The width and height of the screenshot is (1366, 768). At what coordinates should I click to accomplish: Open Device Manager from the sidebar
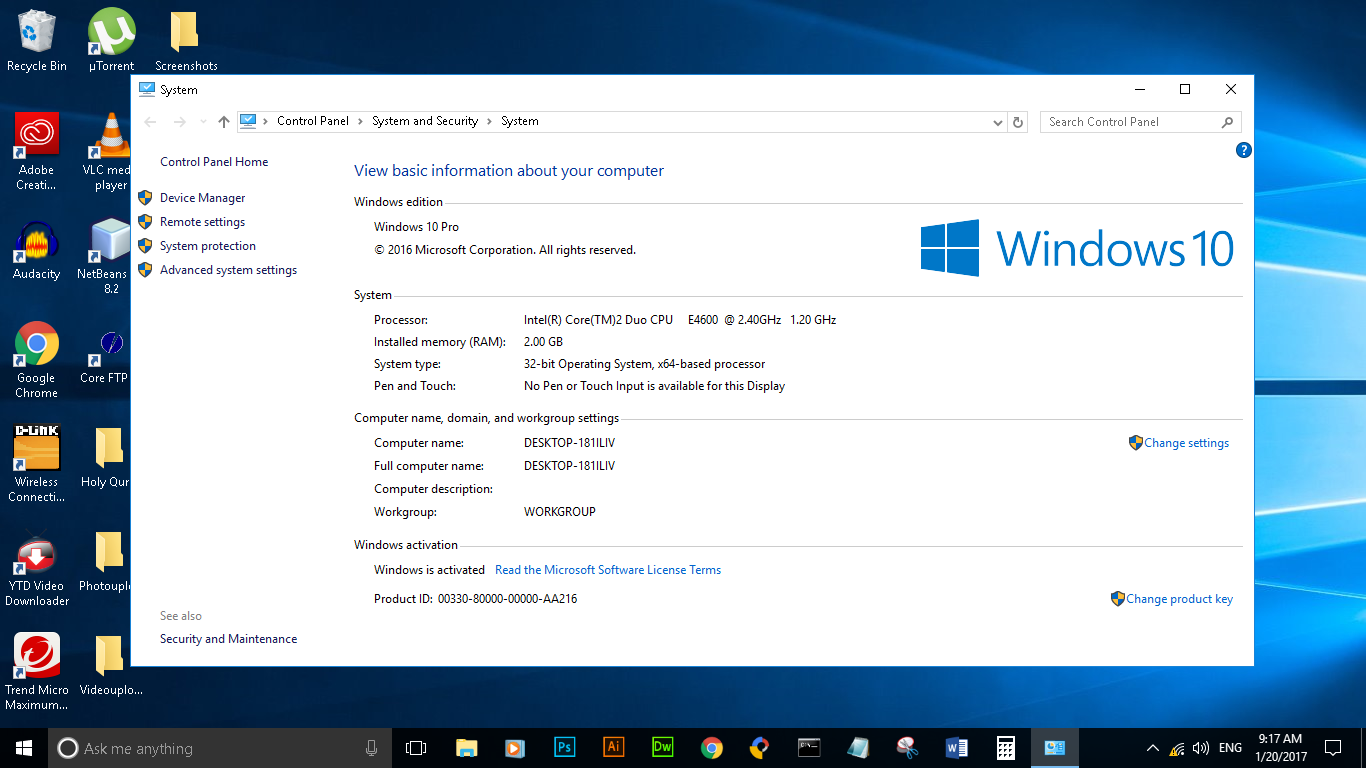tap(202, 198)
